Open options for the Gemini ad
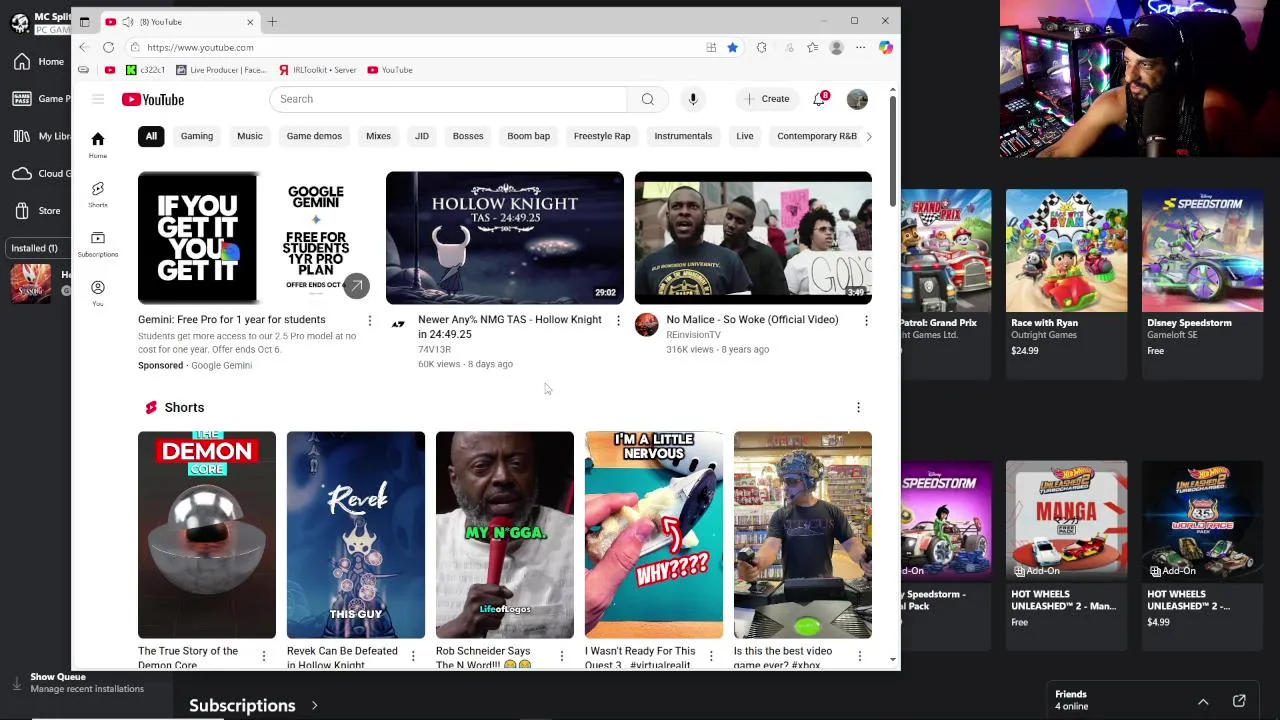 point(369,320)
